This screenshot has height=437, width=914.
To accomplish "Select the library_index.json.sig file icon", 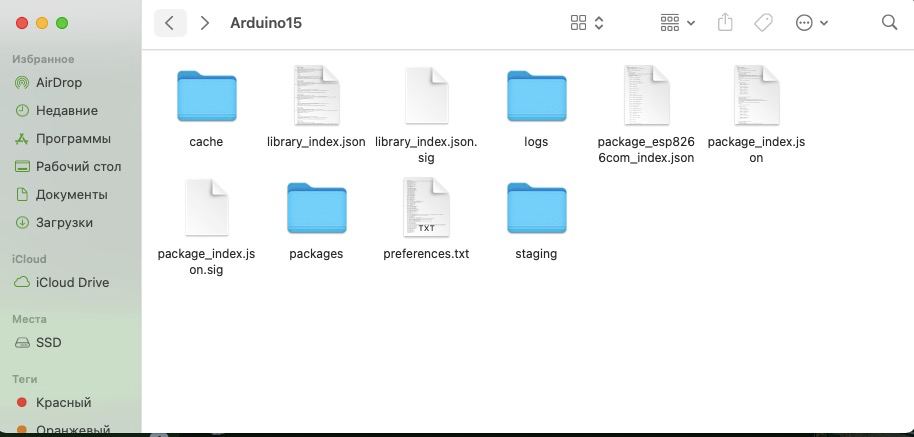I will tap(427, 95).
